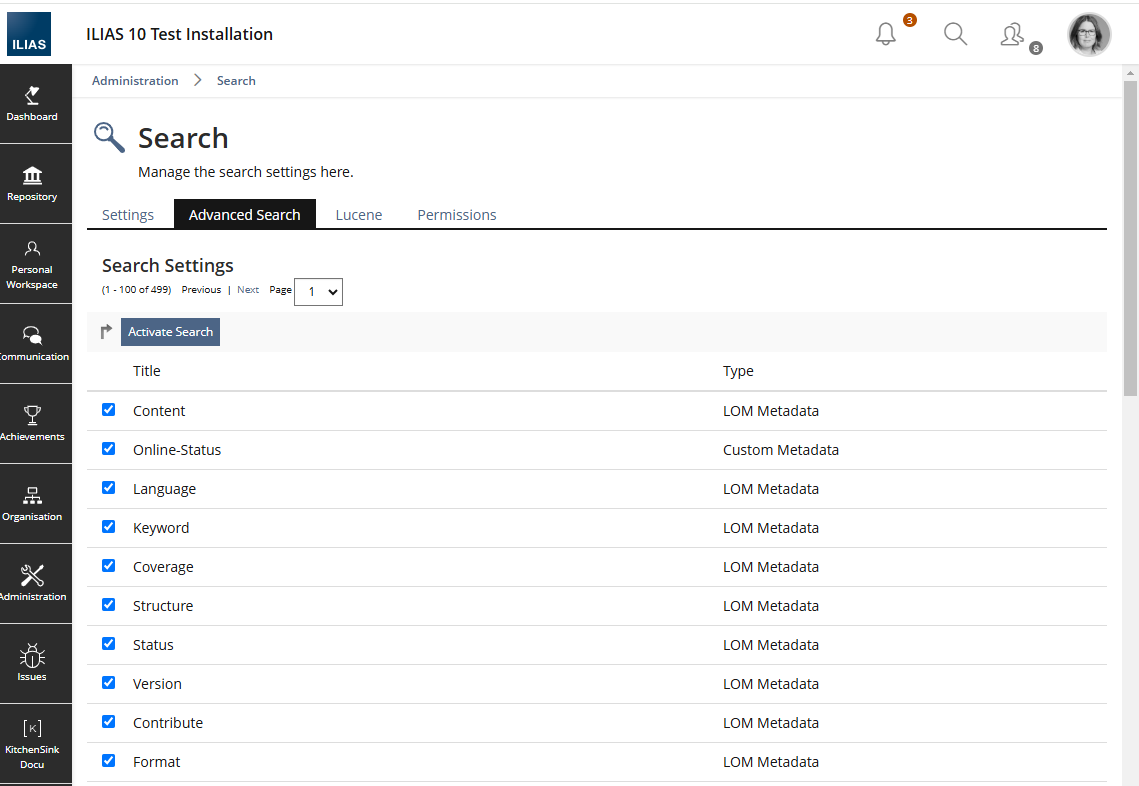Click the search magnifier in header
Screen dimensions: 1139x786
(955, 34)
